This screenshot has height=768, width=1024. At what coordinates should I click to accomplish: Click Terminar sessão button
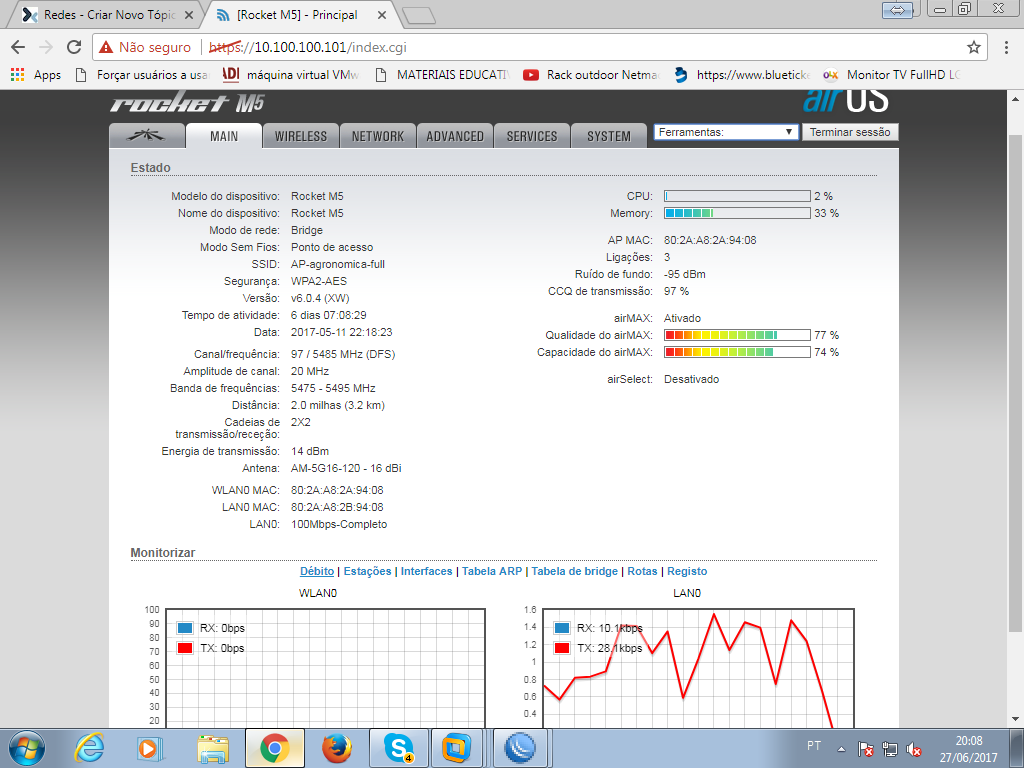850,132
